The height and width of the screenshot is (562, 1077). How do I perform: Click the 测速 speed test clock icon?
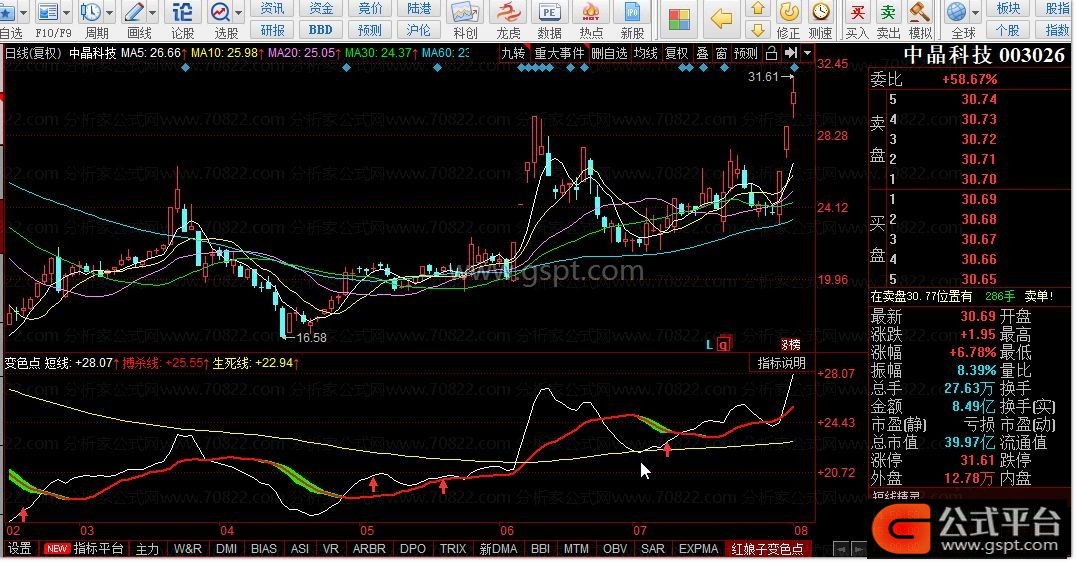821,12
